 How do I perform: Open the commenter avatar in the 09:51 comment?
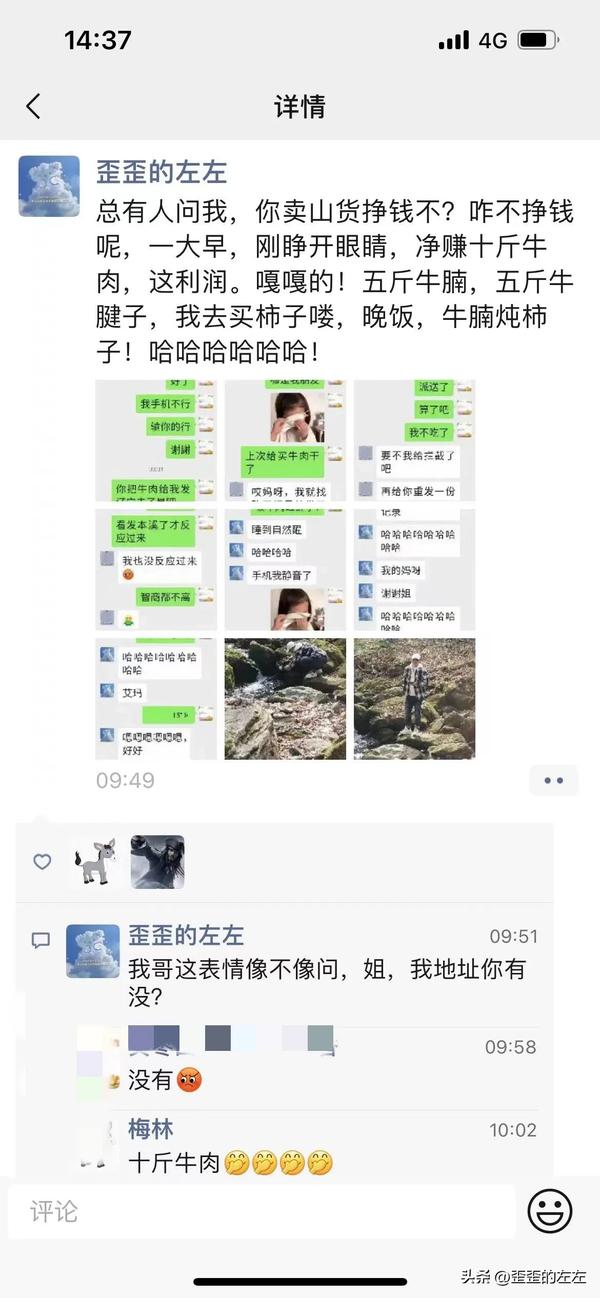coord(93,951)
